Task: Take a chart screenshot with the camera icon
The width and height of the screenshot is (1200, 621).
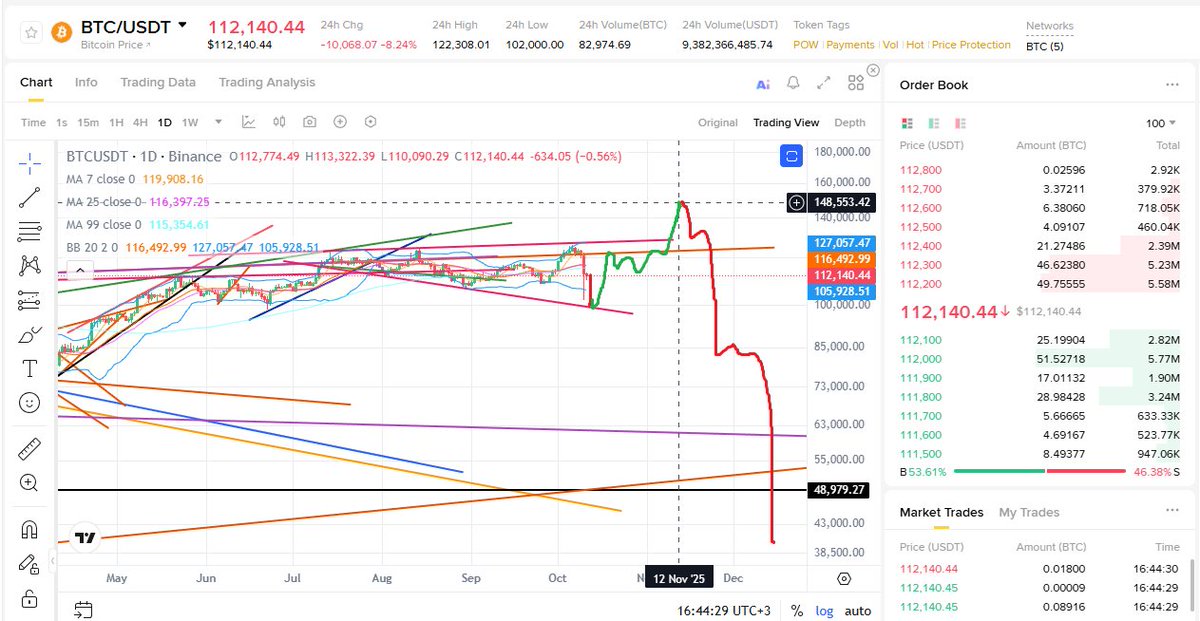Action: [x=310, y=122]
